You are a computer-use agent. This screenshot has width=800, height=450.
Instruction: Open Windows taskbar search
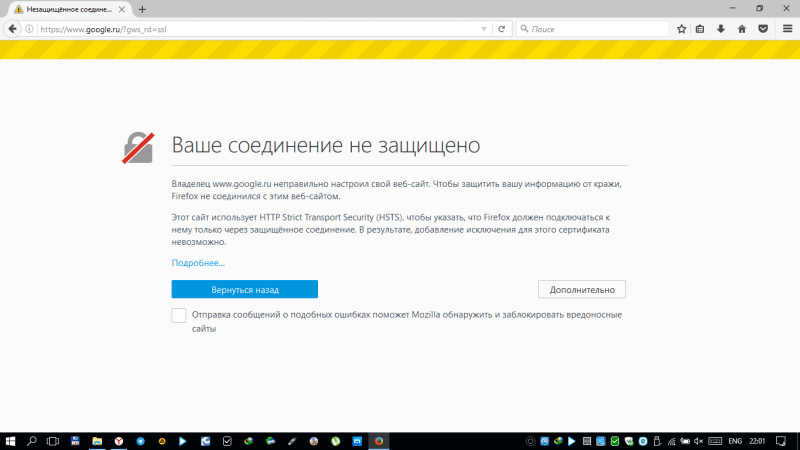[x=32, y=441]
